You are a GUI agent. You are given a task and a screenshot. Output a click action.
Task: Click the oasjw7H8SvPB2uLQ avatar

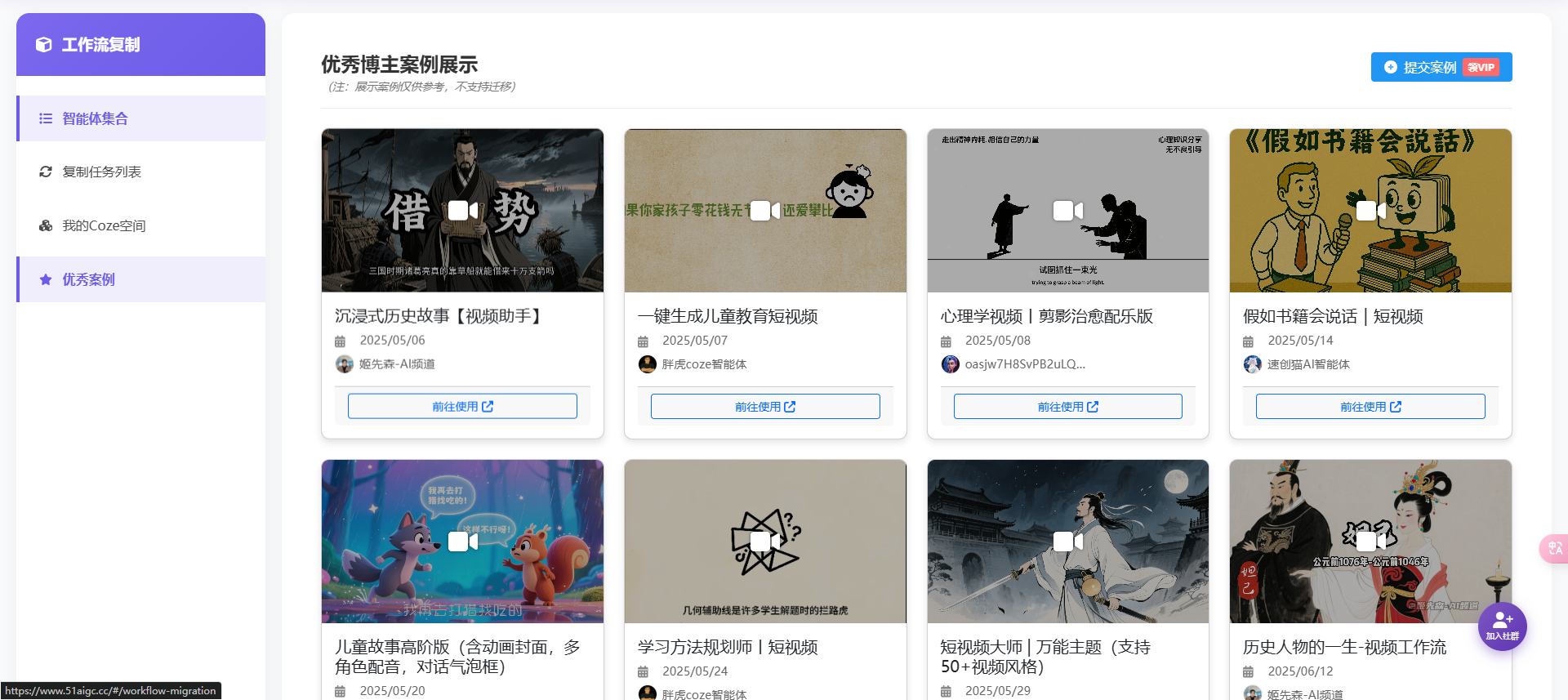tap(951, 364)
